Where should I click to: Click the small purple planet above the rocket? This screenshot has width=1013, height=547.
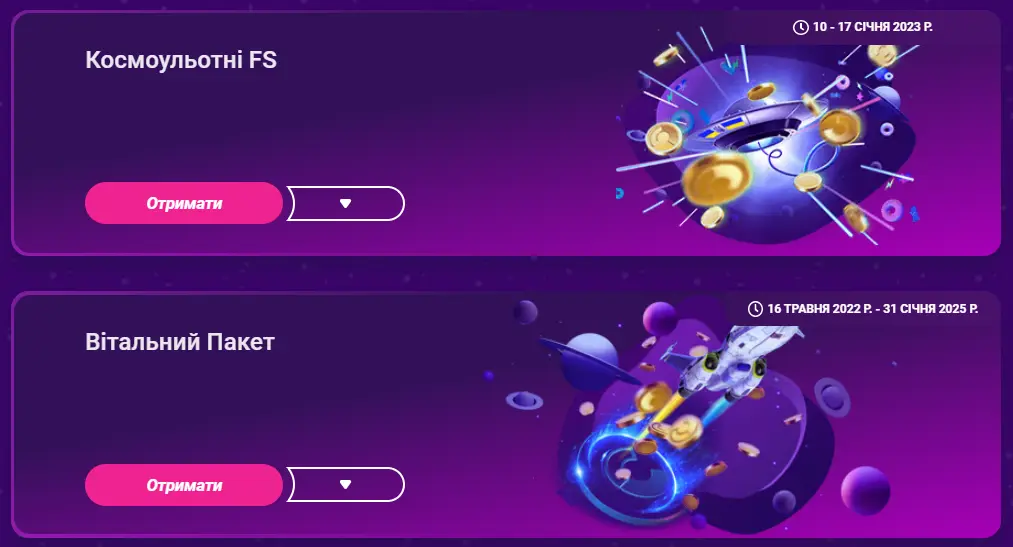pyautogui.click(x=659, y=318)
